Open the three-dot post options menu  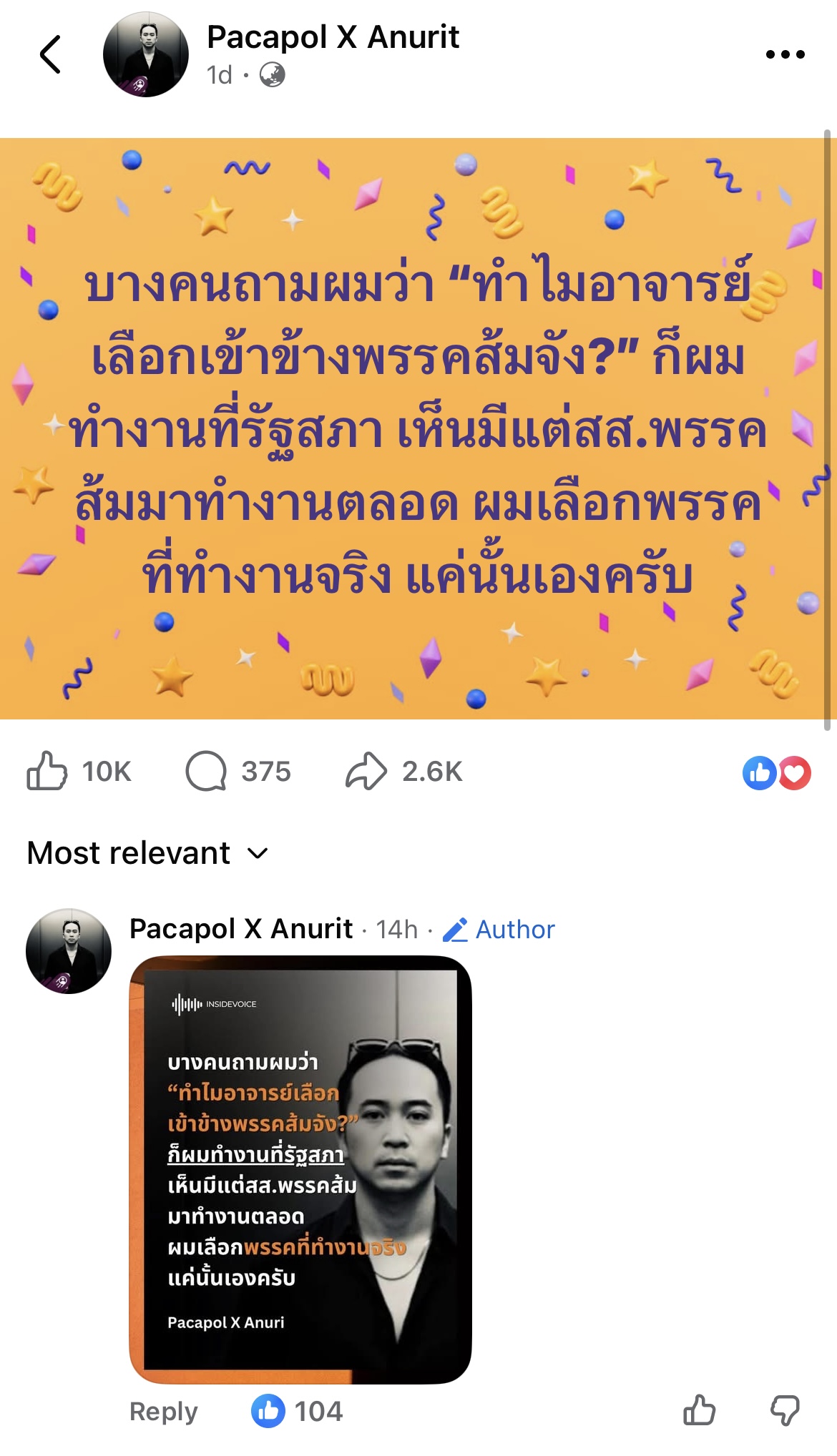click(785, 54)
